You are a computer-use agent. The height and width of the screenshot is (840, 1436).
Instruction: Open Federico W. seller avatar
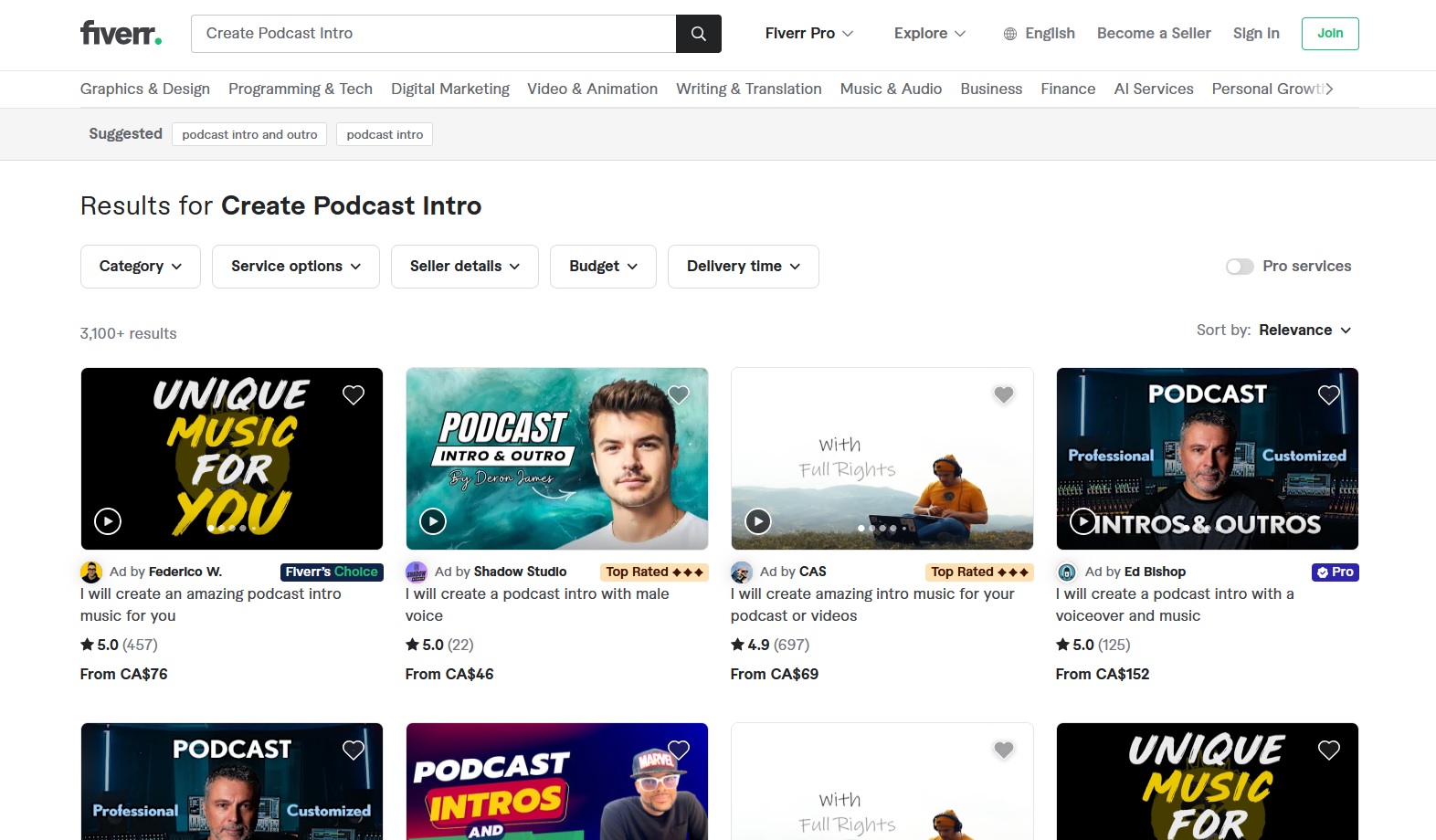tap(91, 572)
